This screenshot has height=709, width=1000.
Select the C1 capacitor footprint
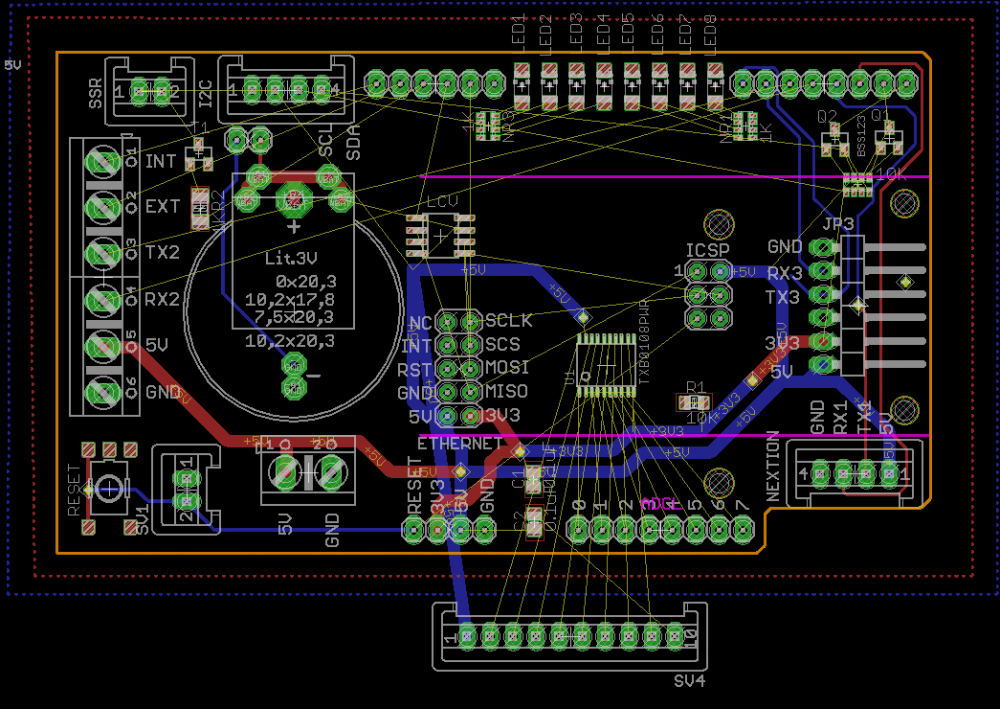coord(533,479)
